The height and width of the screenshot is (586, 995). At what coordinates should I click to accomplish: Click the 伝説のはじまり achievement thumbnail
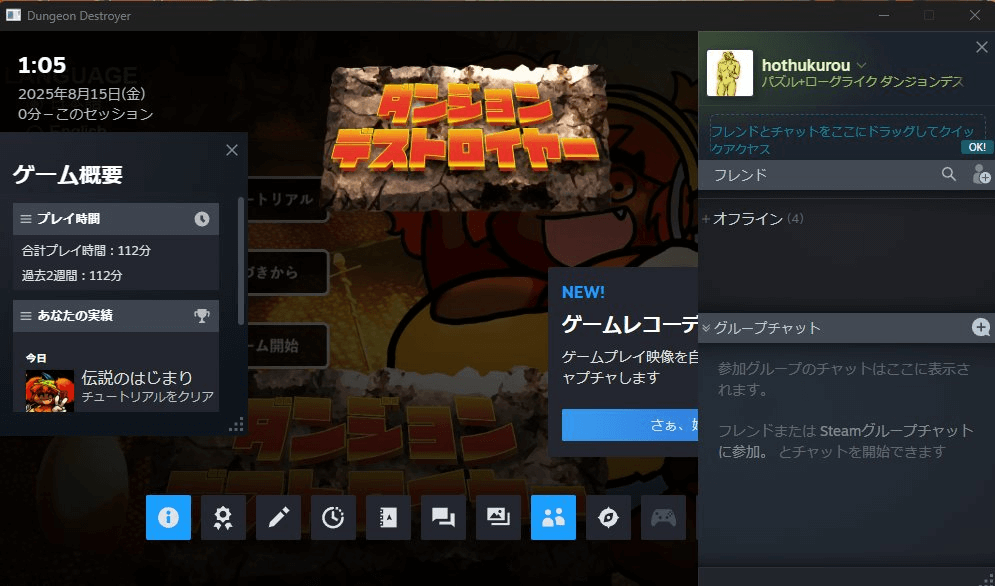(x=50, y=390)
